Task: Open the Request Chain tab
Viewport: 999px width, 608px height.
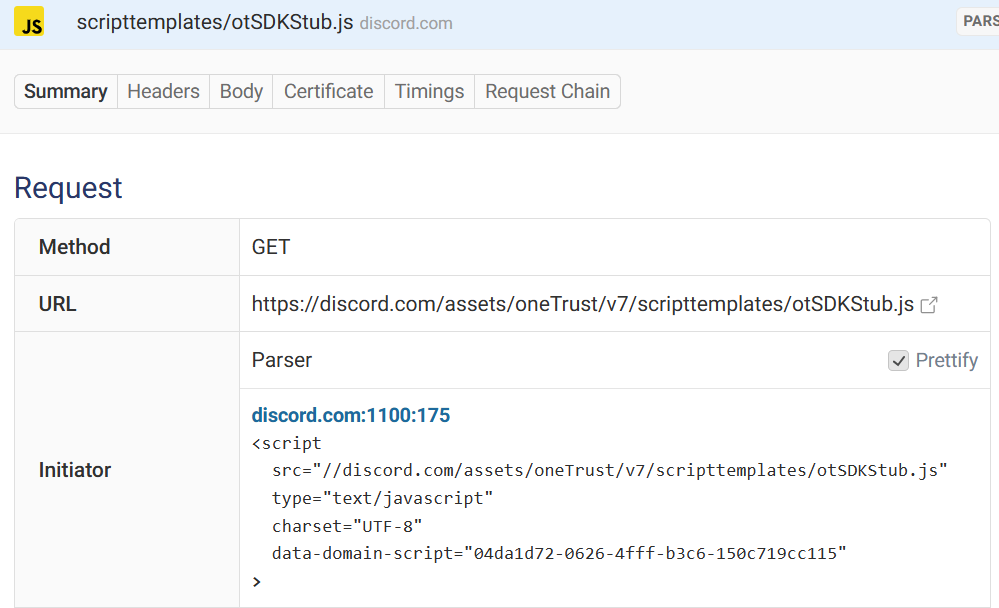Action: [x=547, y=91]
